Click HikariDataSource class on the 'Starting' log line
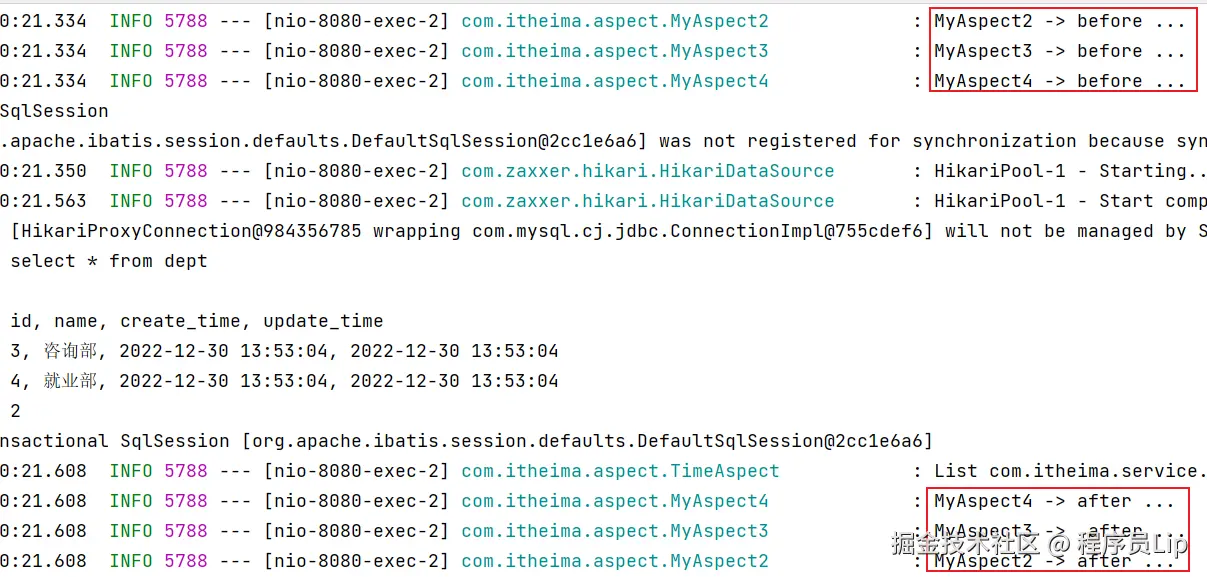The image size is (1207, 577). 647,171
